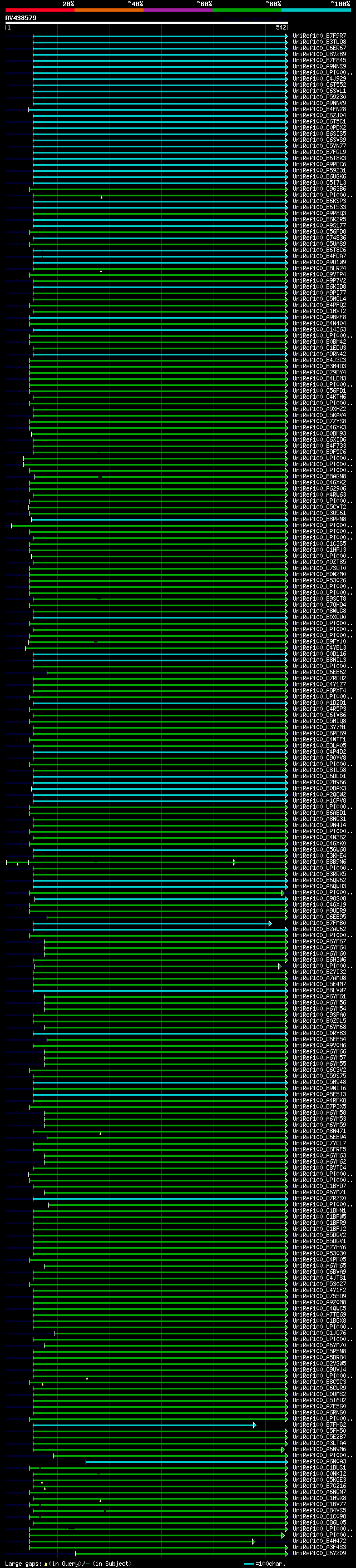Select hit label UniRef100_B7FMB0
This screenshot has width=356, height=1568.
coord(319,923)
